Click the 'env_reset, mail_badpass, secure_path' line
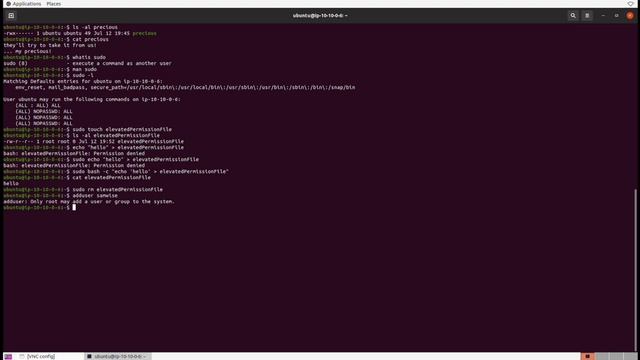The height and width of the screenshot is (360, 640). coord(185,87)
